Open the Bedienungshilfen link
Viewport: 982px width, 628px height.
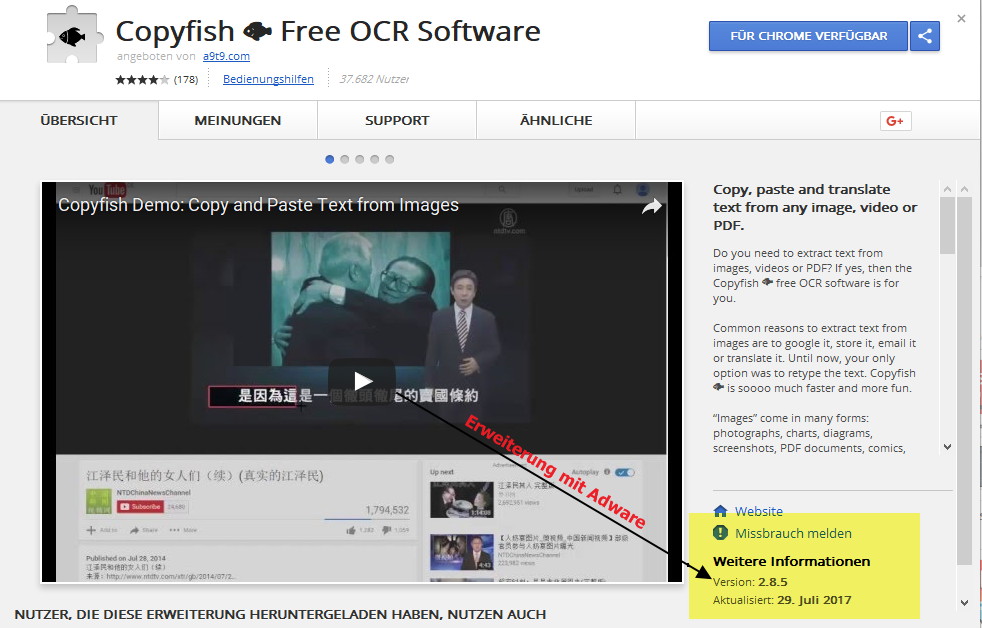coord(268,80)
